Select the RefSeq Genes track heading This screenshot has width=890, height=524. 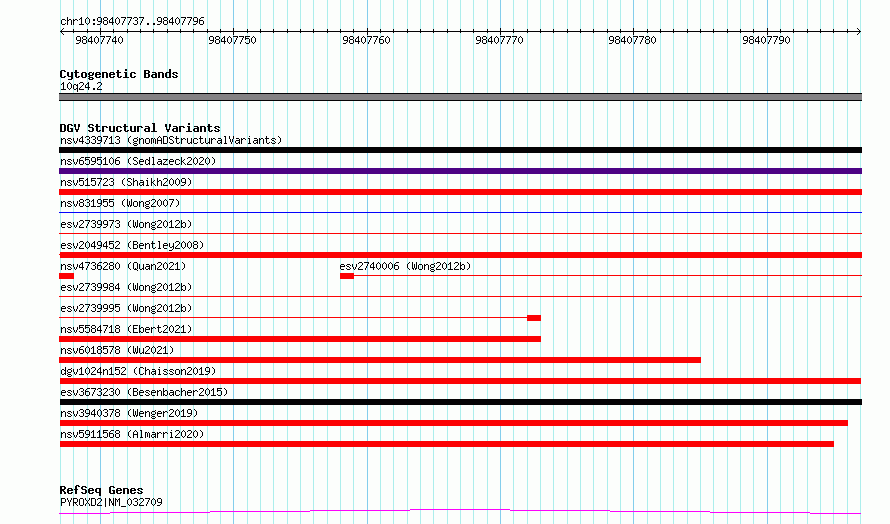pyautogui.click(x=101, y=491)
